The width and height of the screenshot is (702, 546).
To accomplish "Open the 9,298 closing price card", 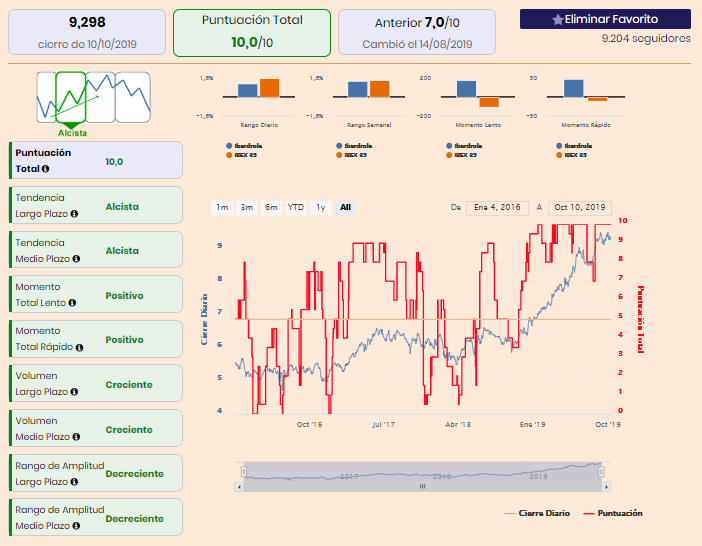I will (87, 32).
